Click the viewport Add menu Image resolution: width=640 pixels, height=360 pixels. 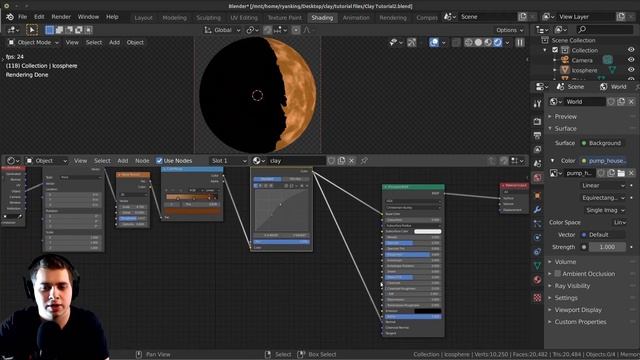click(x=114, y=42)
